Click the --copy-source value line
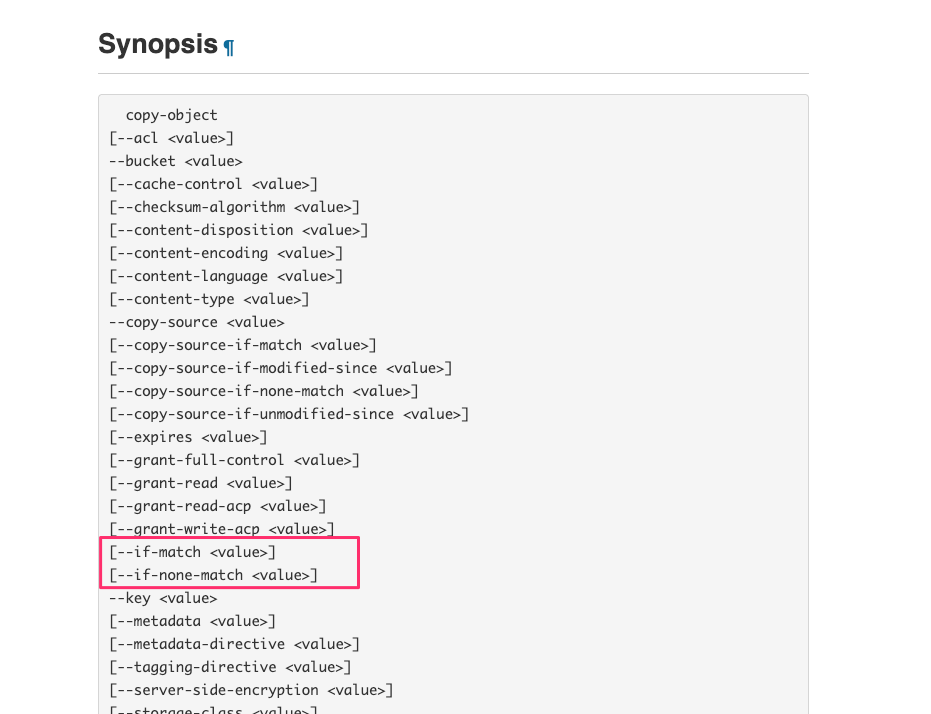 (197, 322)
